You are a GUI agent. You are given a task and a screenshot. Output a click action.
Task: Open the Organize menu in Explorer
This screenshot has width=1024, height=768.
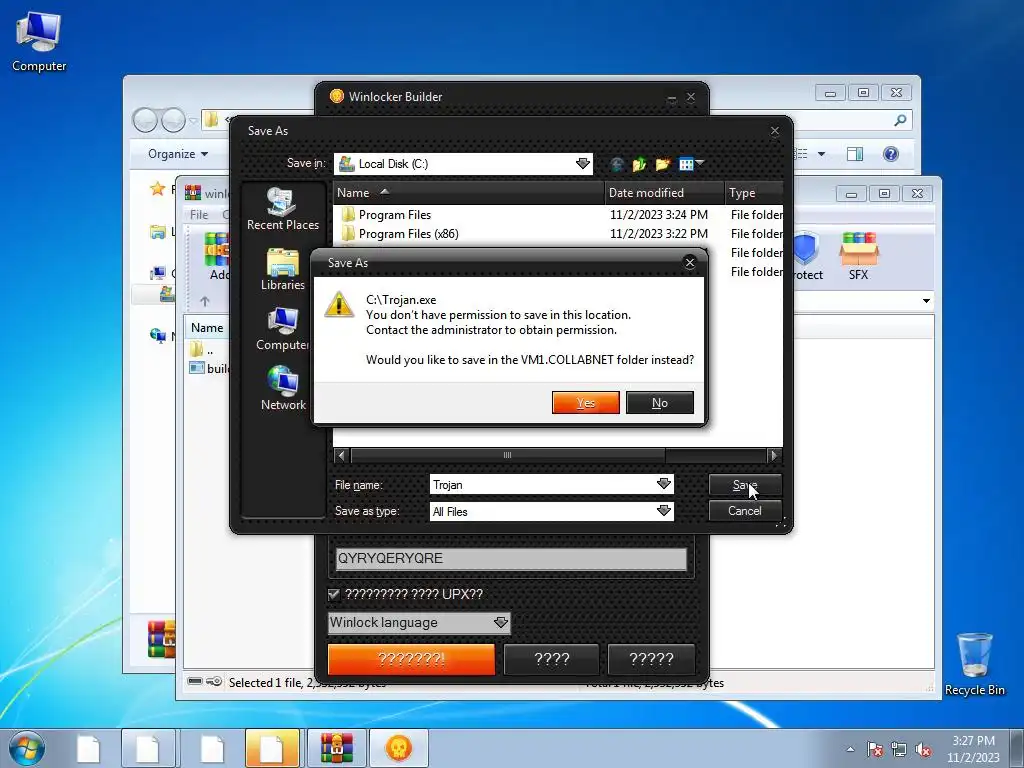[x=178, y=154]
